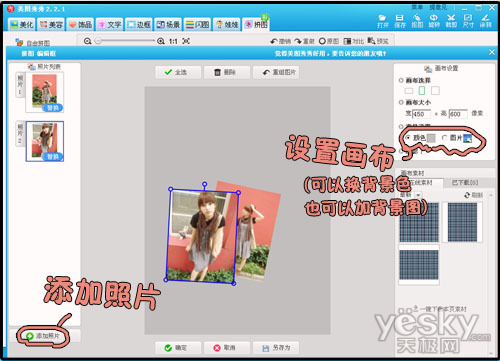Save the image using the 保存 icon
The width and height of the screenshot is (500, 361).
(399, 21)
